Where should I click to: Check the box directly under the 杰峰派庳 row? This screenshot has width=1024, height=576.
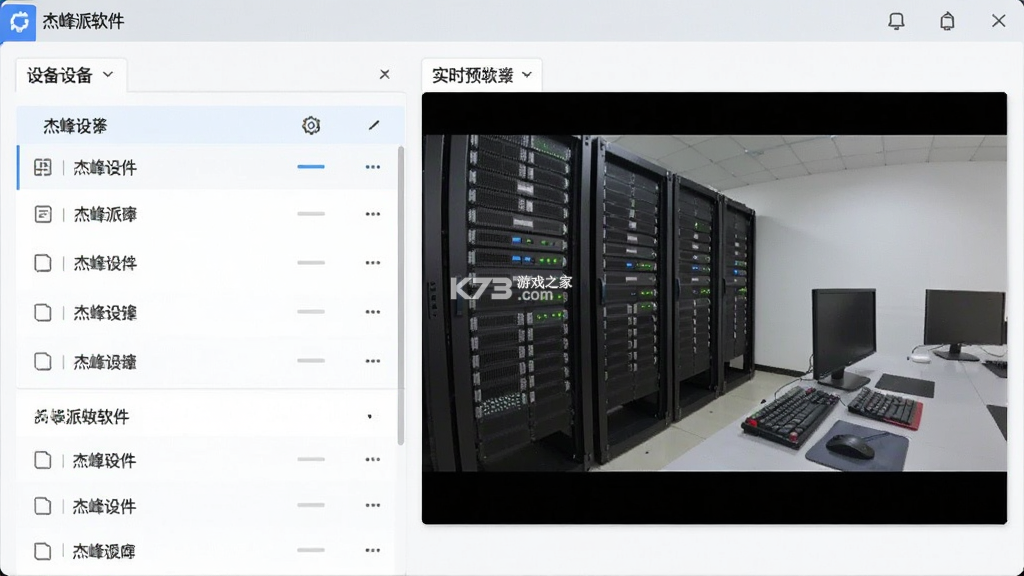pyautogui.click(x=42, y=263)
